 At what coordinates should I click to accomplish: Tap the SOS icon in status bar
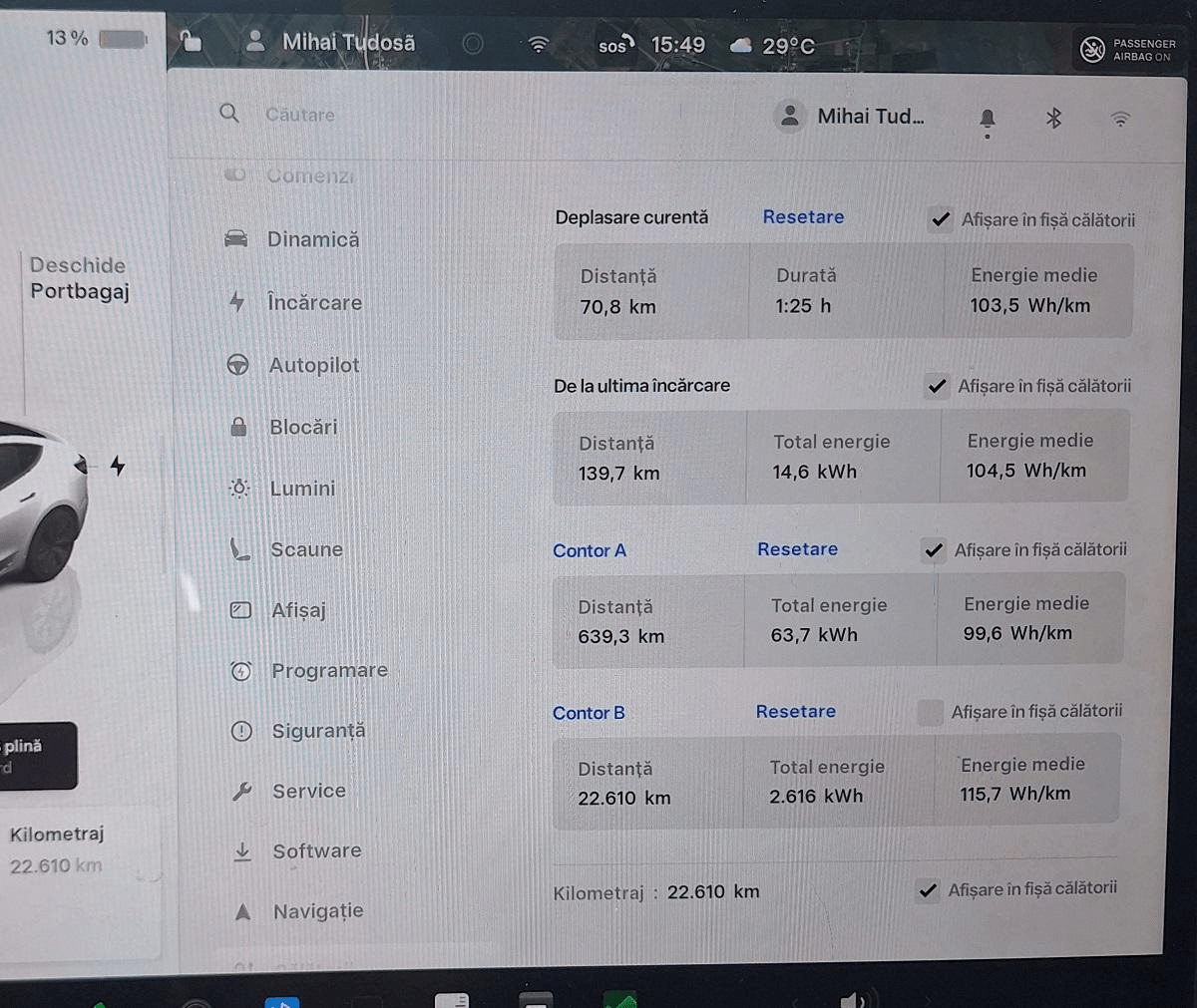tap(615, 46)
